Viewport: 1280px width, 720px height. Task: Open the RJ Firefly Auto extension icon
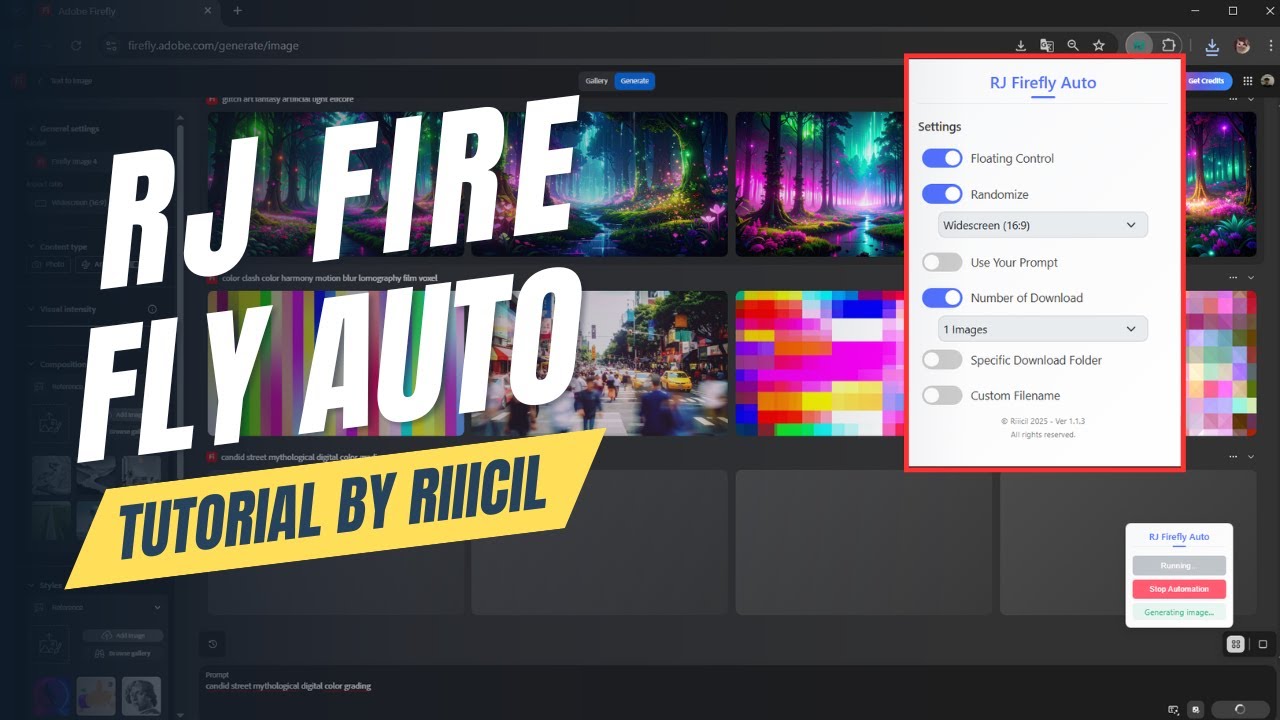point(1139,45)
